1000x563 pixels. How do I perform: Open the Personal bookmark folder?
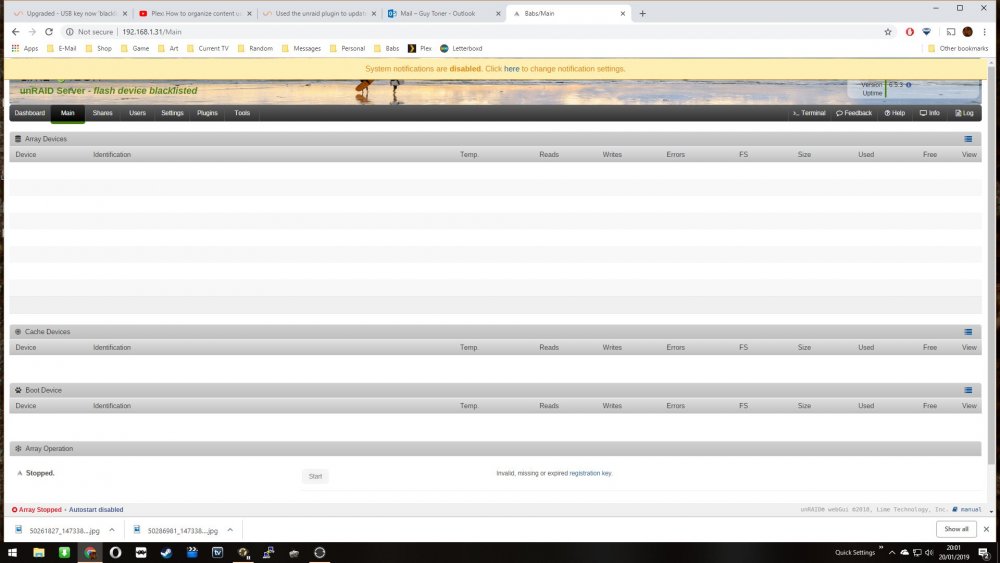[347, 48]
